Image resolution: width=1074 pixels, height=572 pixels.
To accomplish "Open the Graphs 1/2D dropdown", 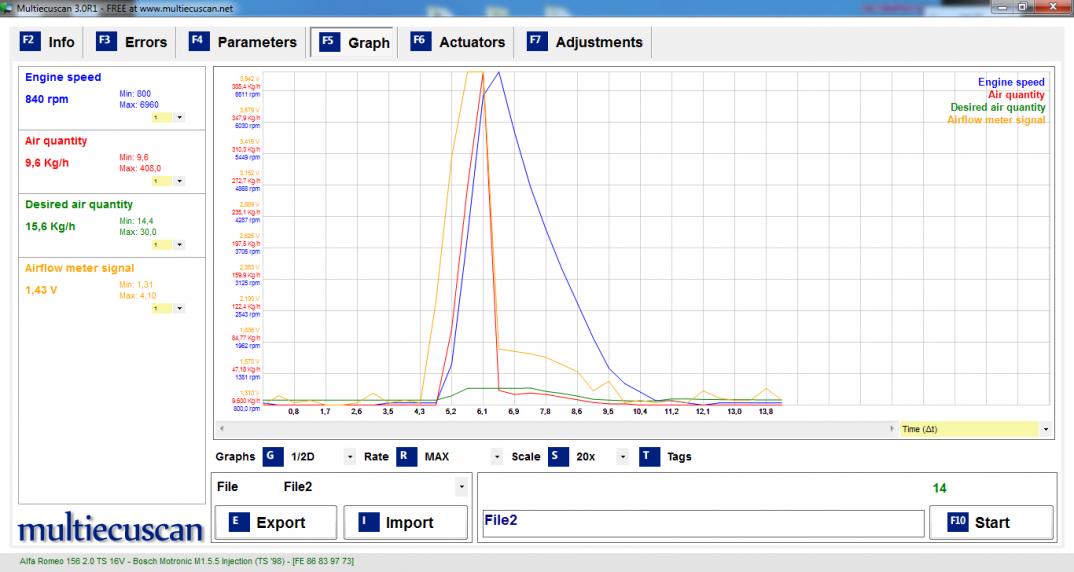I will click(x=349, y=457).
